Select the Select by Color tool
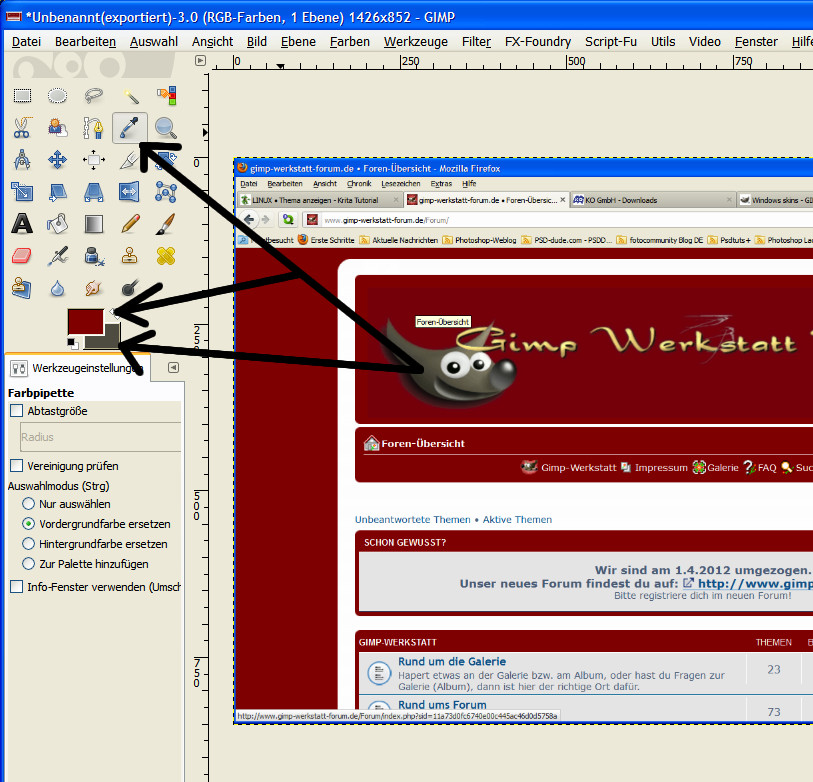Image resolution: width=813 pixels, height=782 pixels. [166, 95]
